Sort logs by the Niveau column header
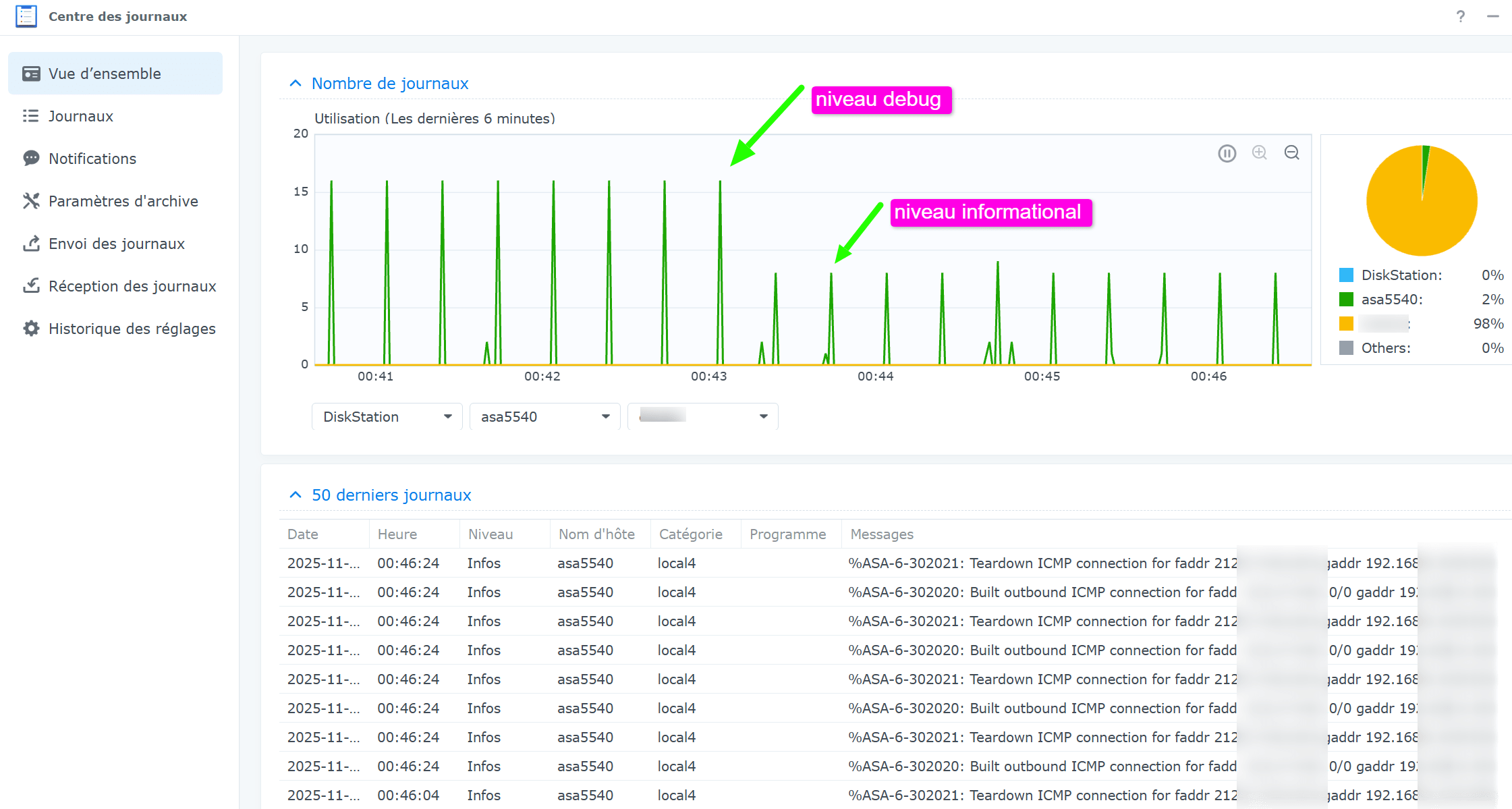1512x809 pixels. tap(491, 534)
